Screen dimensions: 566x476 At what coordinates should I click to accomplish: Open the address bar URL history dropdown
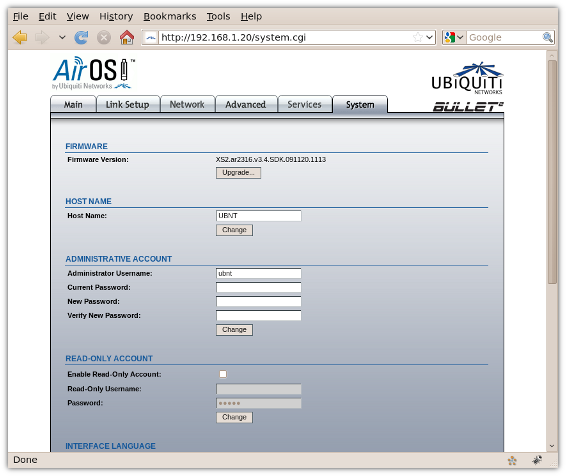[429, 37]
